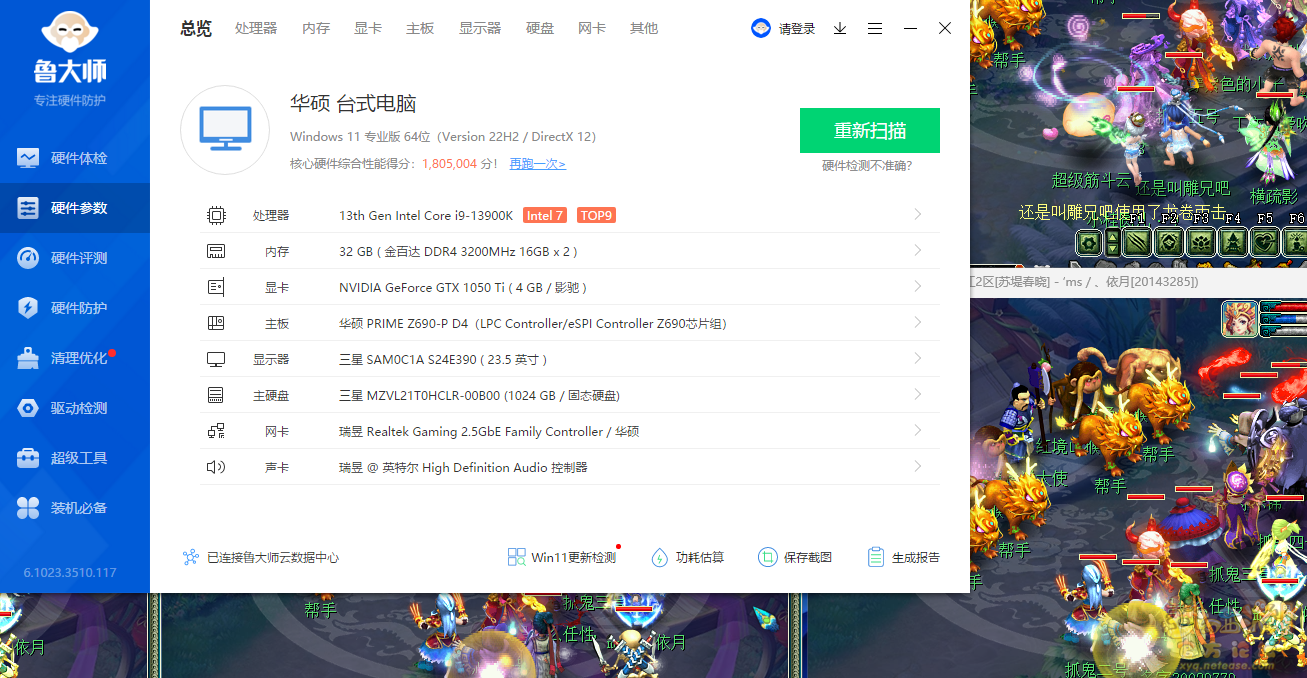Expand the 内存 row chevron

click(918, 251)
